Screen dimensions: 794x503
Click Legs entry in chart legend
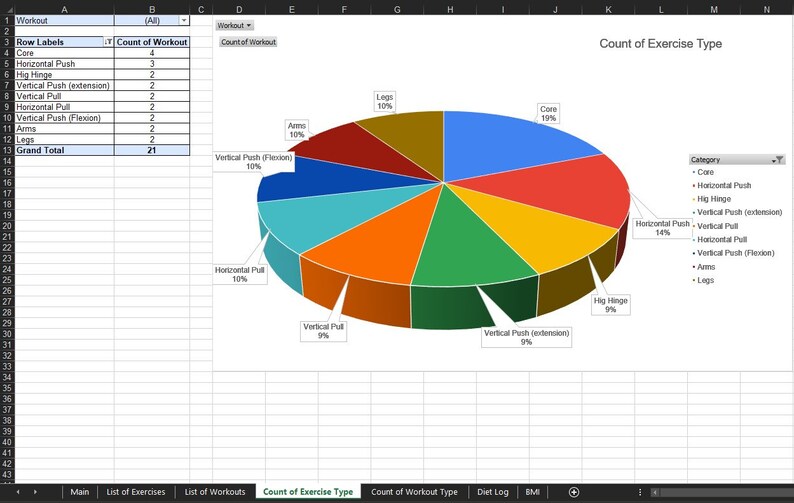tap(705, 280)
